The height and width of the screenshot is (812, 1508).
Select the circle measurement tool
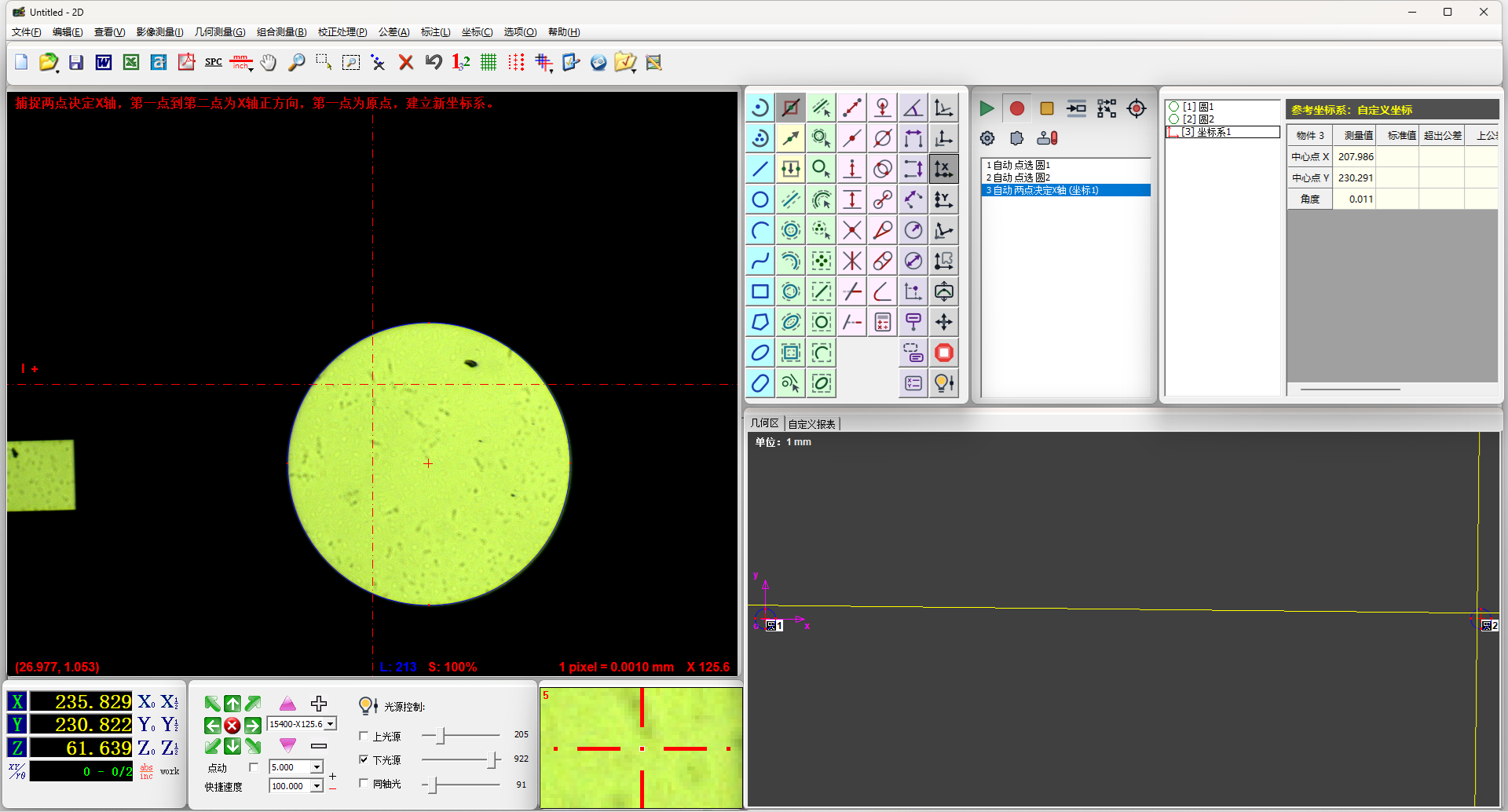coord(760,199)
